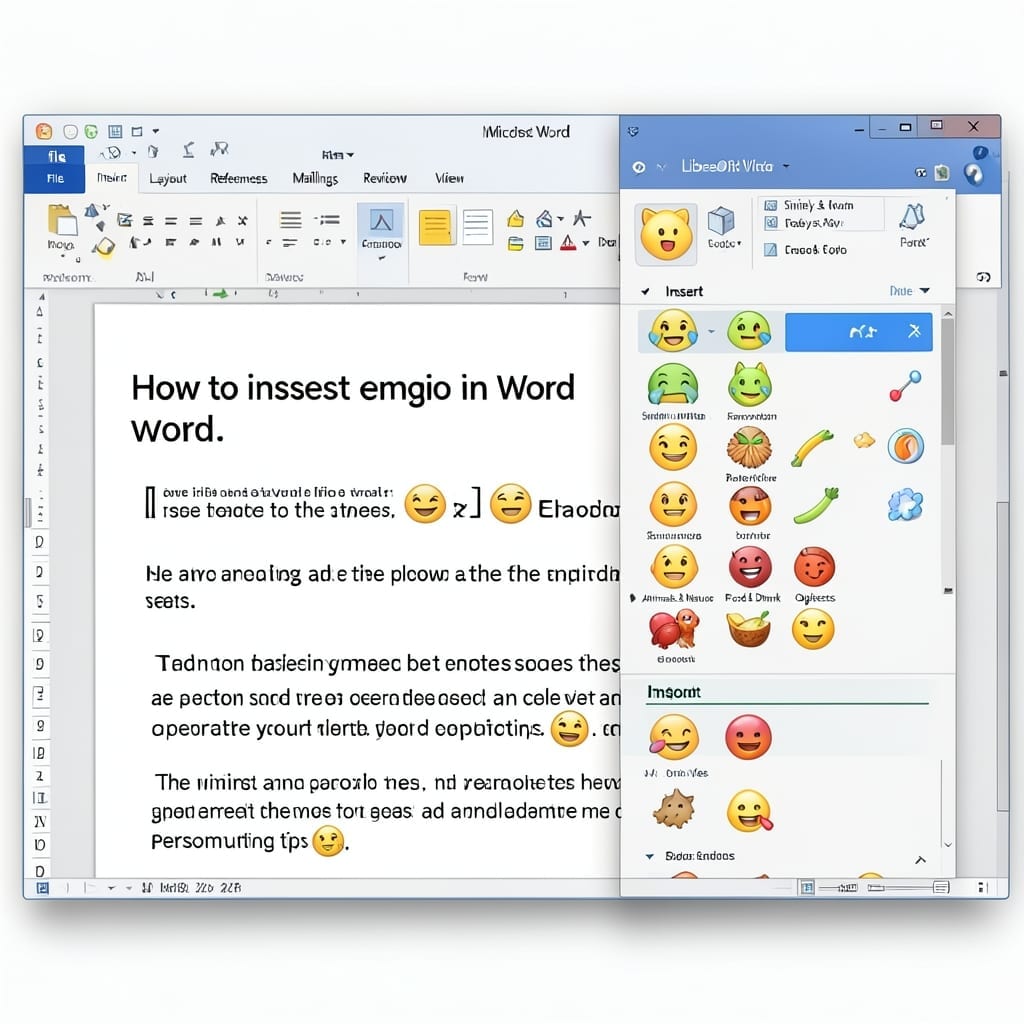The image size is (1024, 1024).
Task: Open the dropdown at right of the Insert row
Action: [925, 291]
